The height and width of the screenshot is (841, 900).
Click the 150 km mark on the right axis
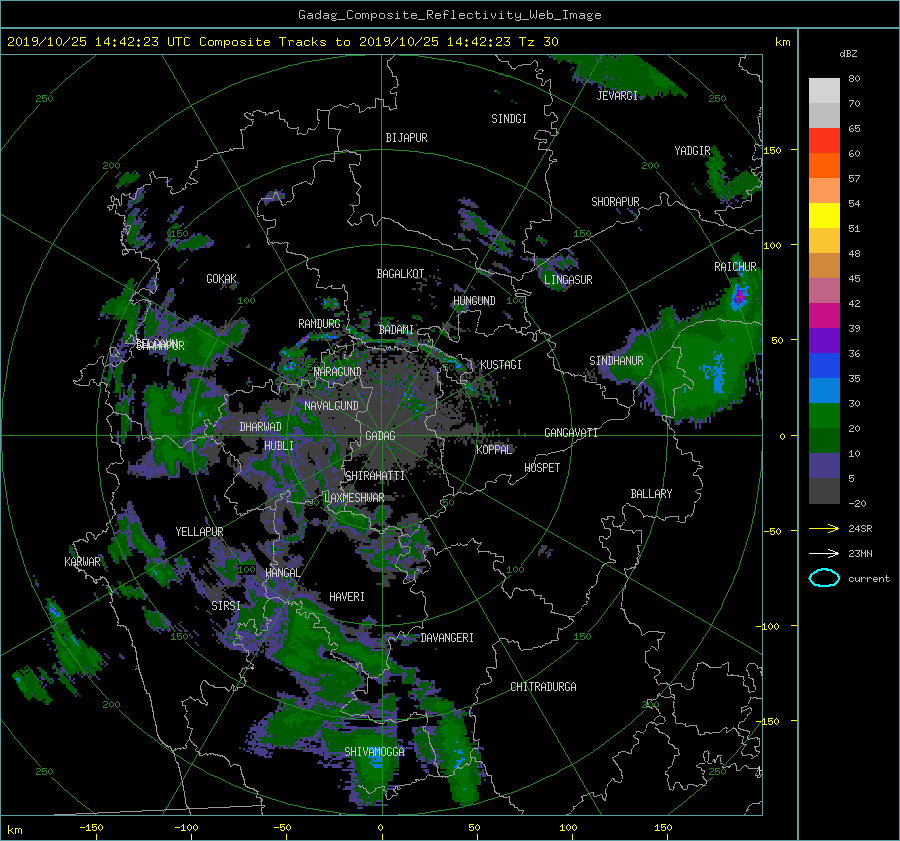(773, 150)
